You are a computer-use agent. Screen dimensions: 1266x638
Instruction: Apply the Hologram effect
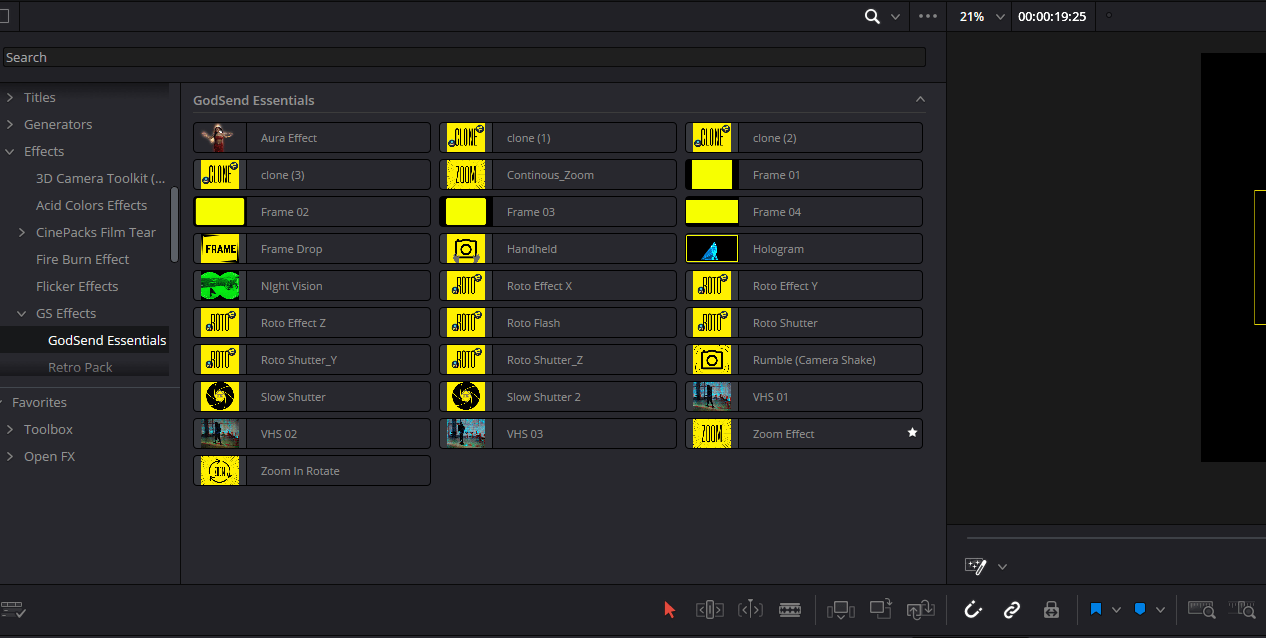(803, 248)
